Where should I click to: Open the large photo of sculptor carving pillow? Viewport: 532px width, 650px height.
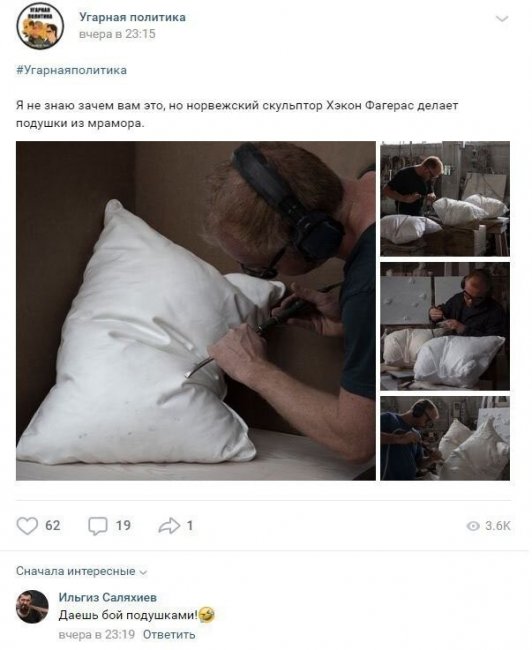point(196,311)
